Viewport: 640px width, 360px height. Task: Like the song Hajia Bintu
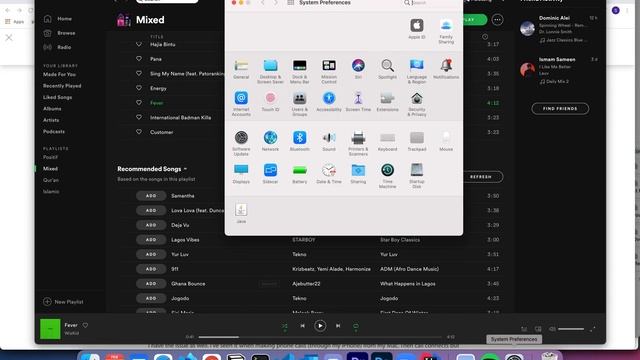tap(139, 44)
